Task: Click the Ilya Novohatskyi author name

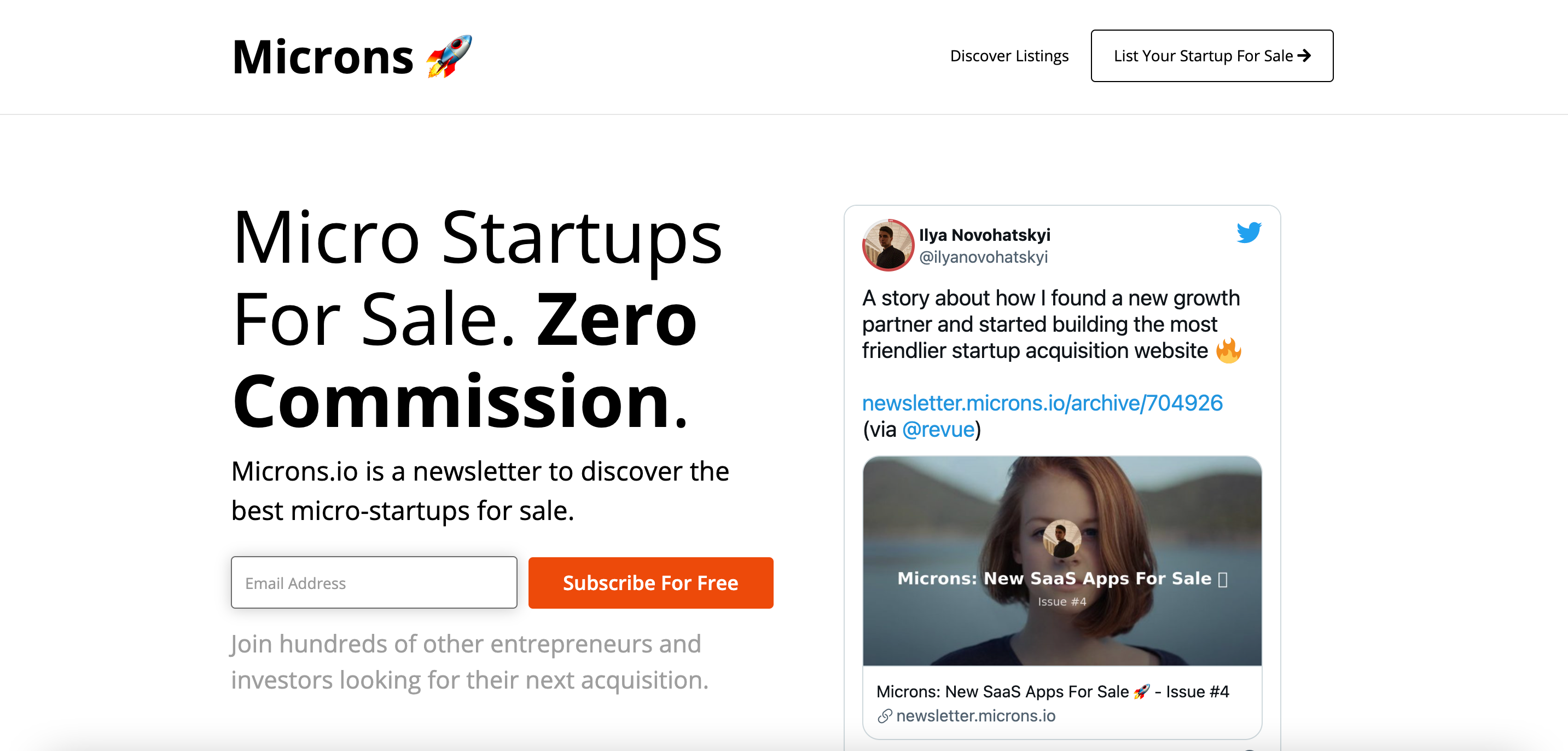Action: pos(984,234)
